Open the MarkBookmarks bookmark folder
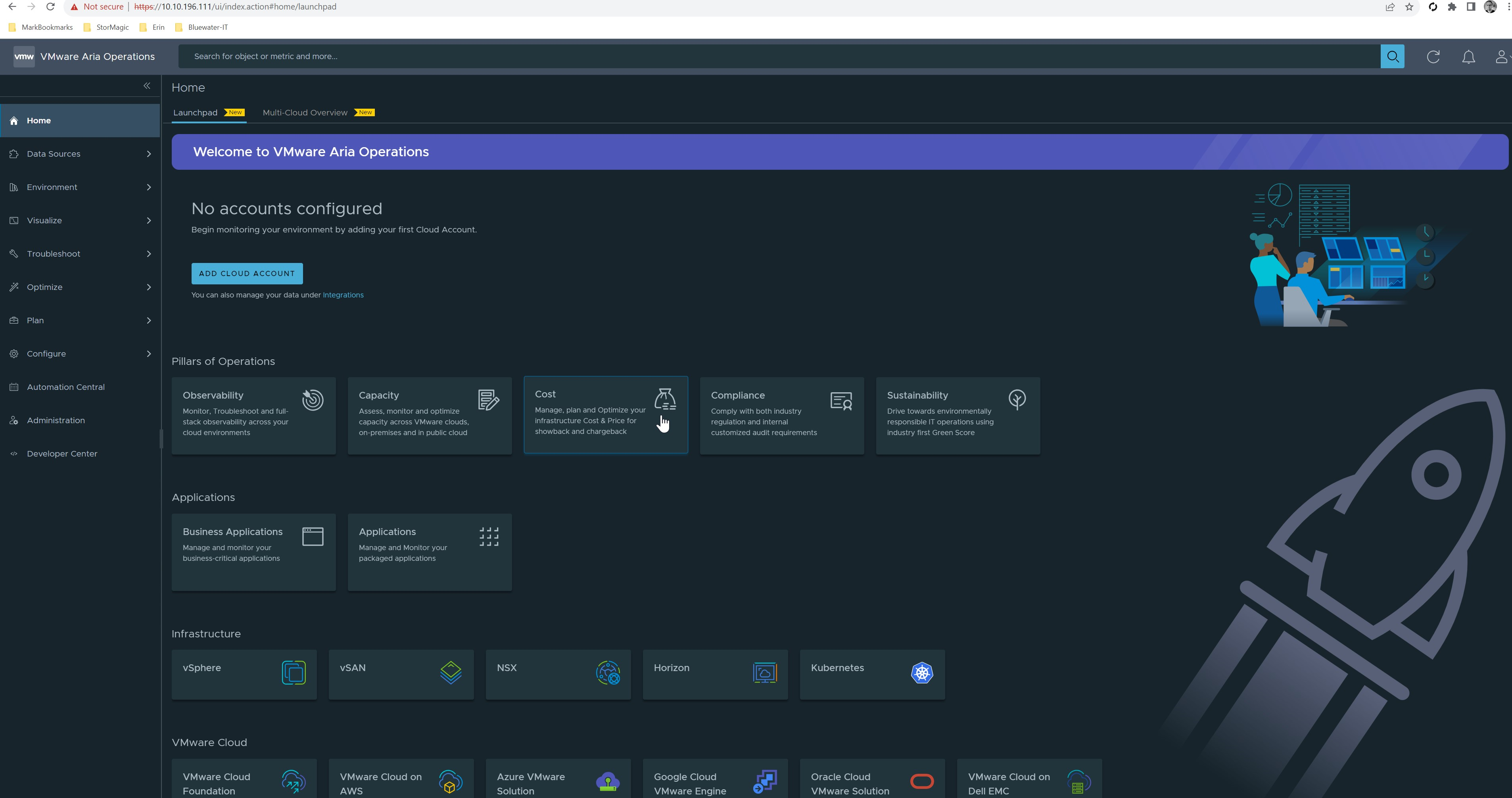1512x798 pixels. (x=41, y=27)
